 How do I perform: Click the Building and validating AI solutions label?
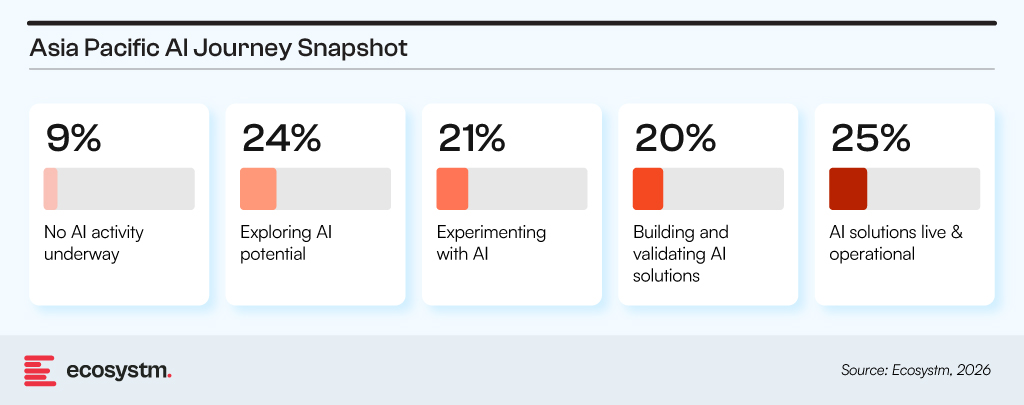(x=681, y=254)
